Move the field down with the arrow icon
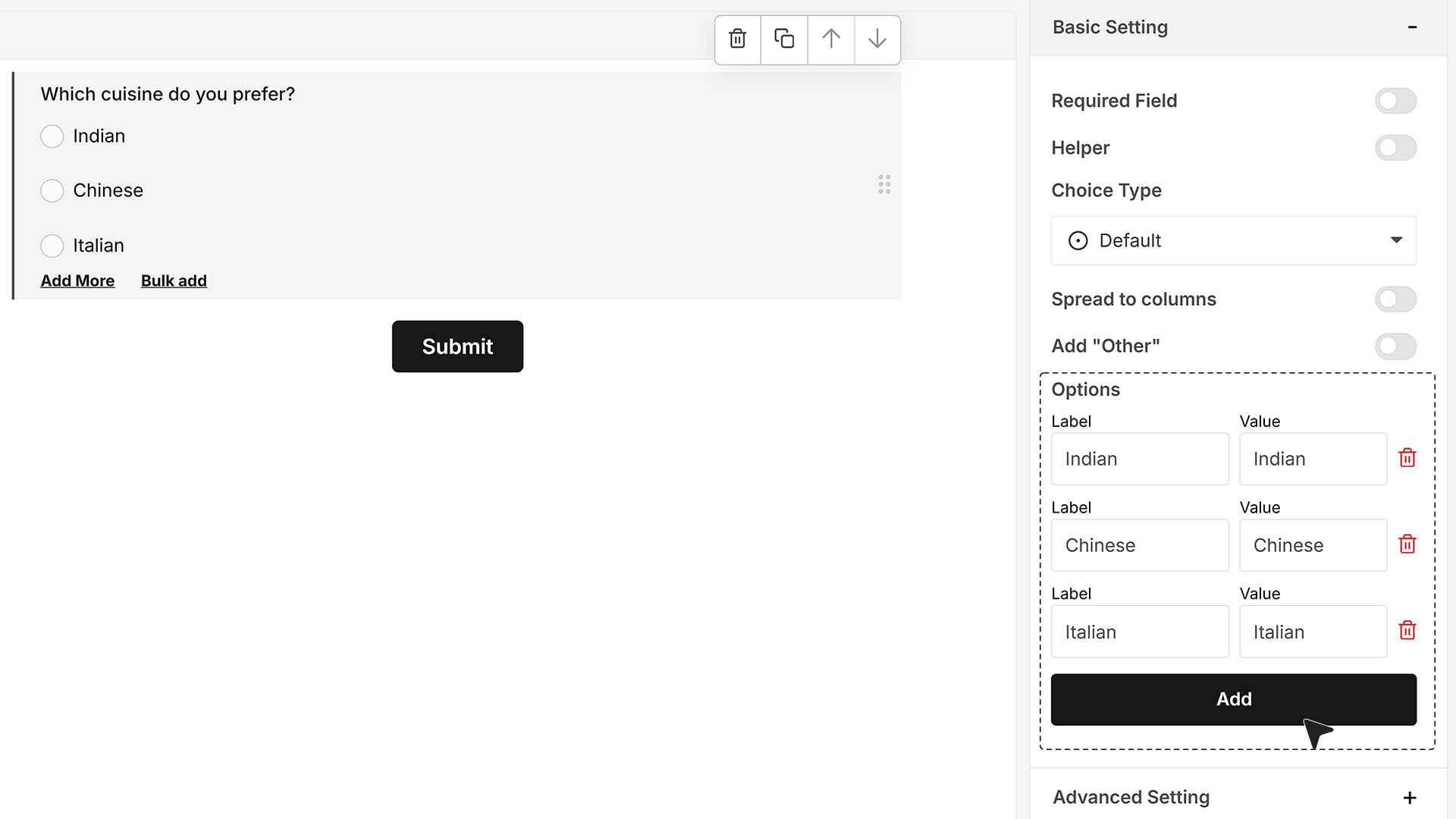The width and height of the screenshot is (1456, 819). click(x=877, y=39)
